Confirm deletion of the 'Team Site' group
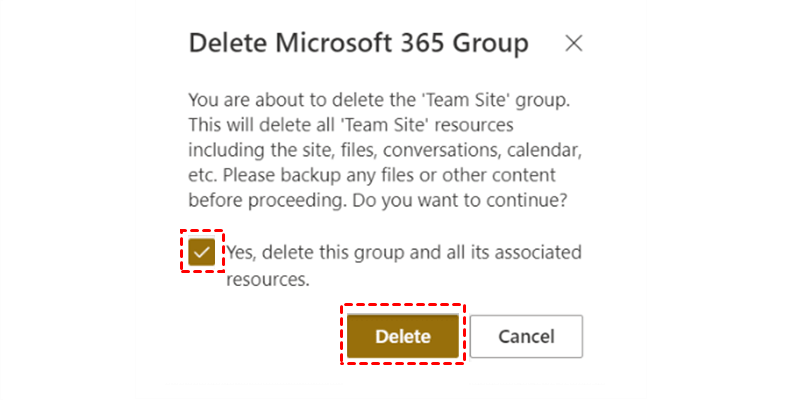Screen dimensions: 800x400 point(403,336)
